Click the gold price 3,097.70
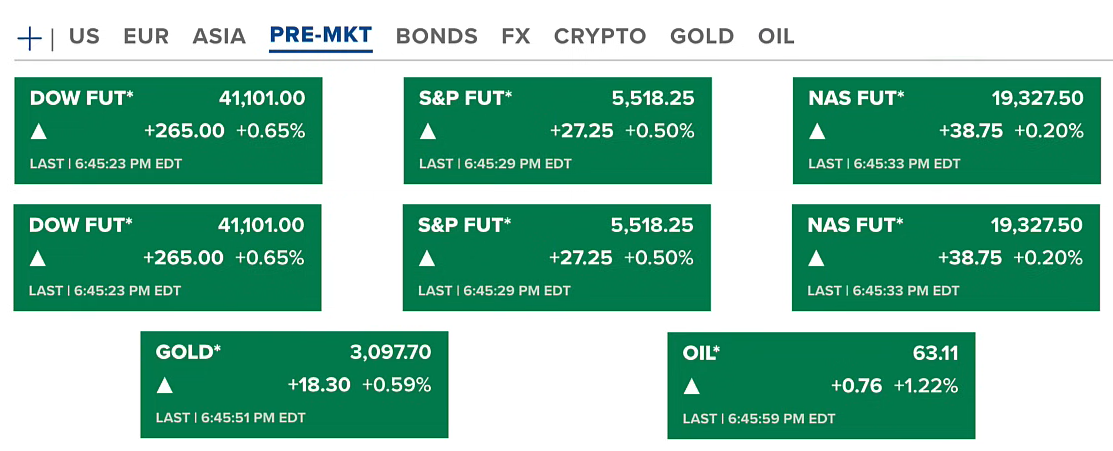 (390, 353)
